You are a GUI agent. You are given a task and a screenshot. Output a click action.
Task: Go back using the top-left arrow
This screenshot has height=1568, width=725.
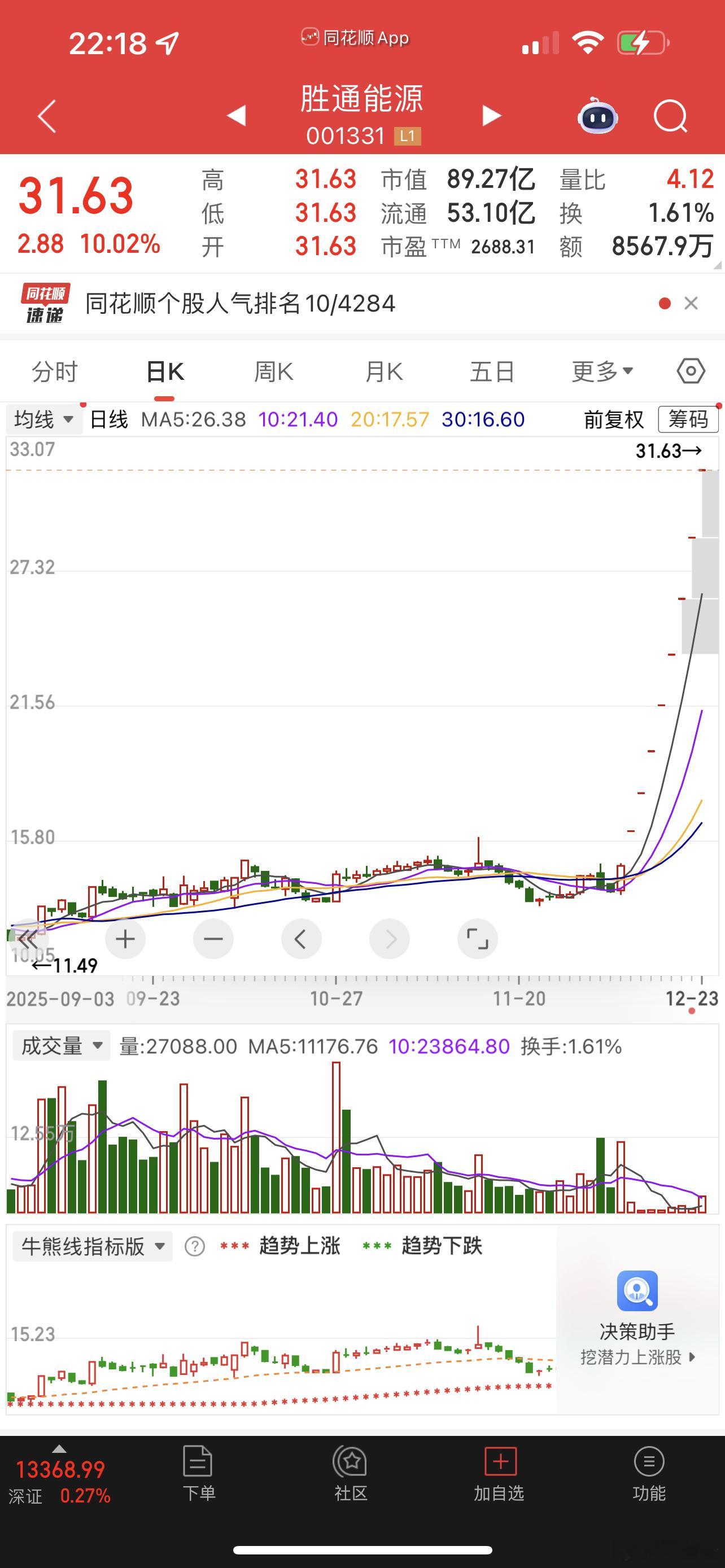tap(47, 116)
